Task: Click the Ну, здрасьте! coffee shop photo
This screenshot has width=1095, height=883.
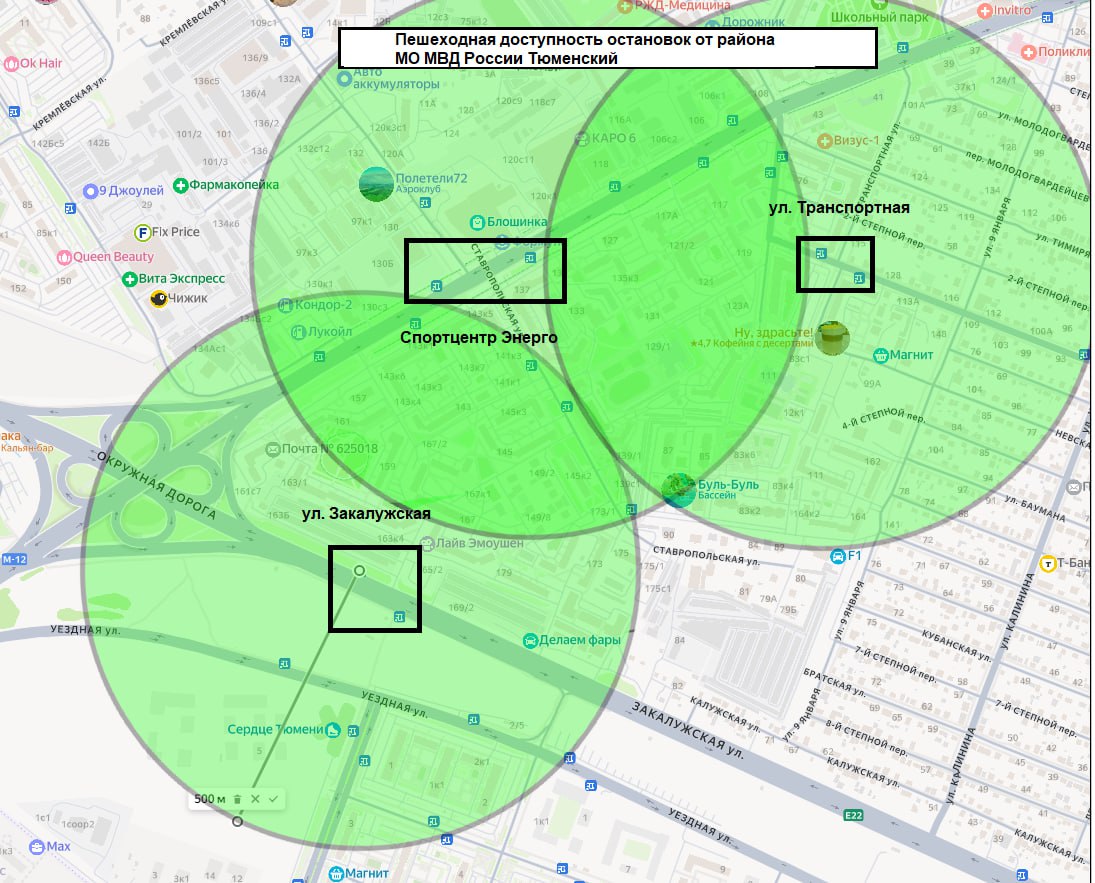Action: click(x=832, y=338)
